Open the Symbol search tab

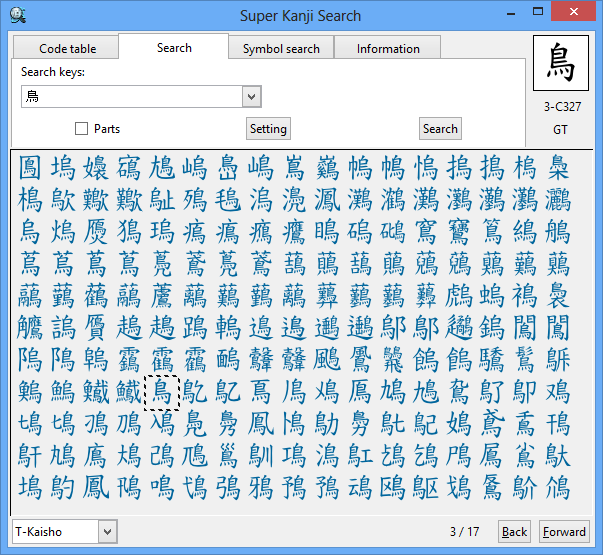[x=281, y=48]
